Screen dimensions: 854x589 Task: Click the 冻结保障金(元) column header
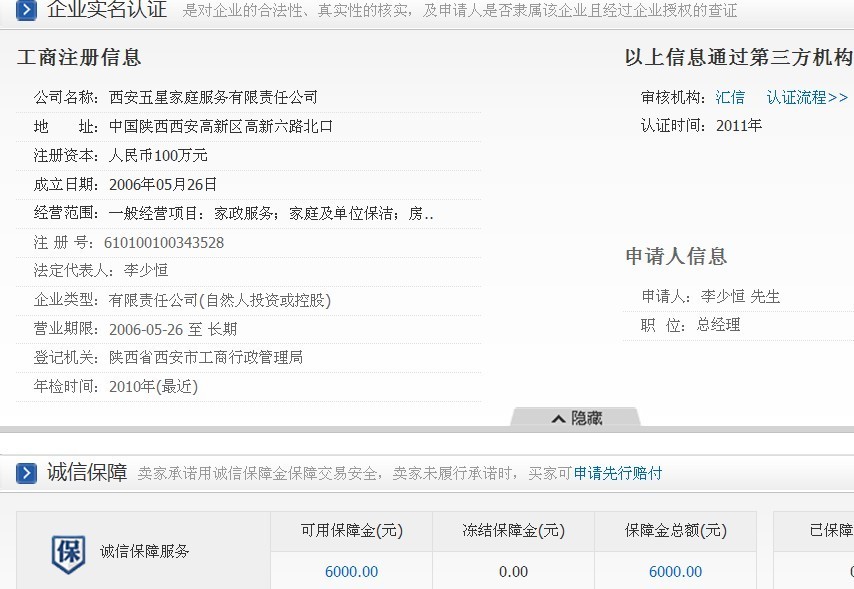513,531
